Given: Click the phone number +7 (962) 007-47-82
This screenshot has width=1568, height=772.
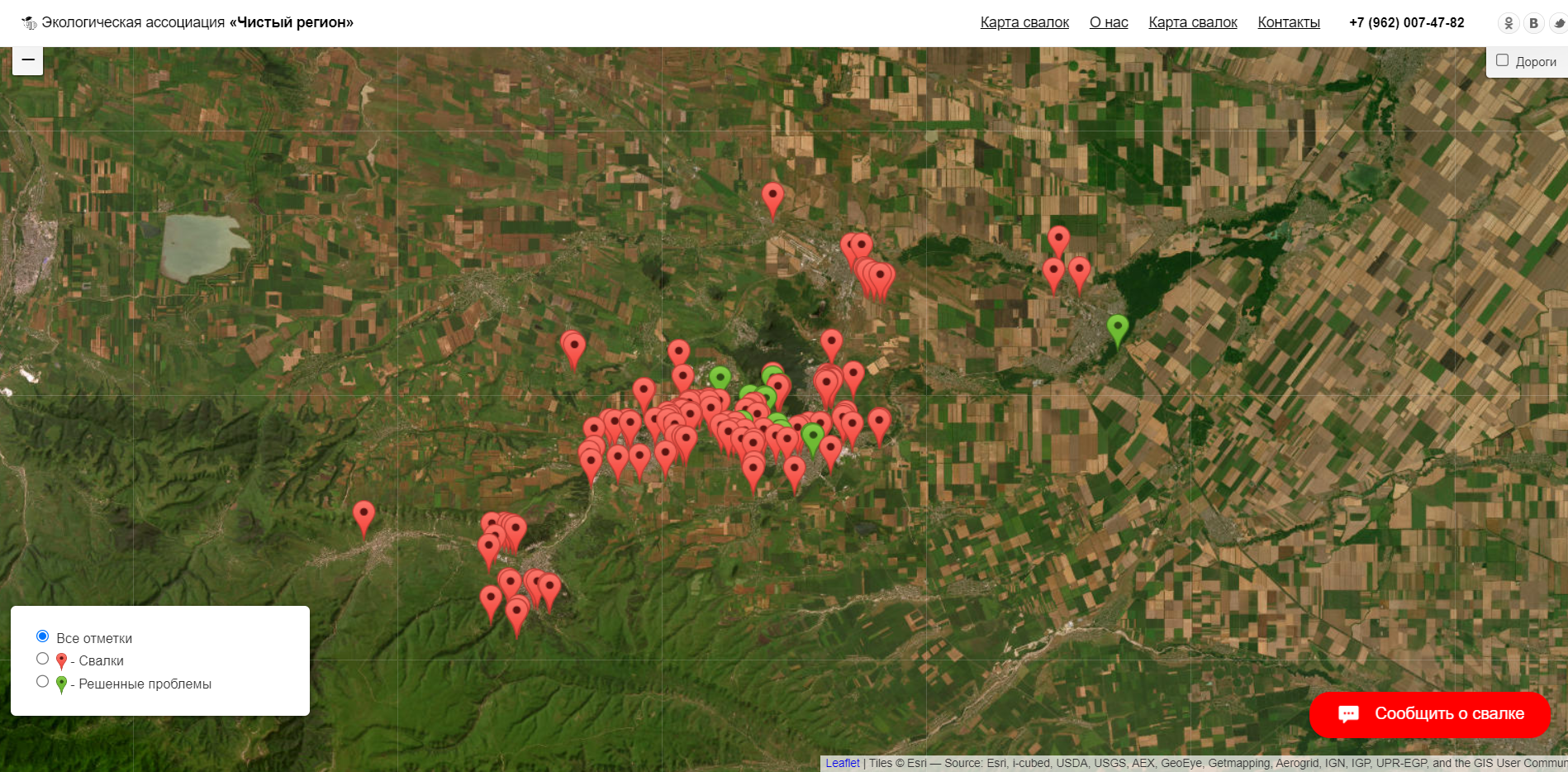Looking at the screenshot, I should click(1406, 22).
